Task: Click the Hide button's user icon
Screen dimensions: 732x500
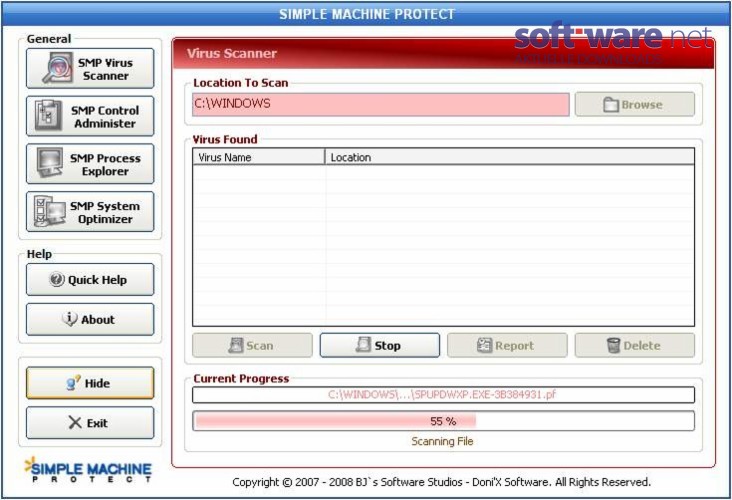Action: click(73, 383)
